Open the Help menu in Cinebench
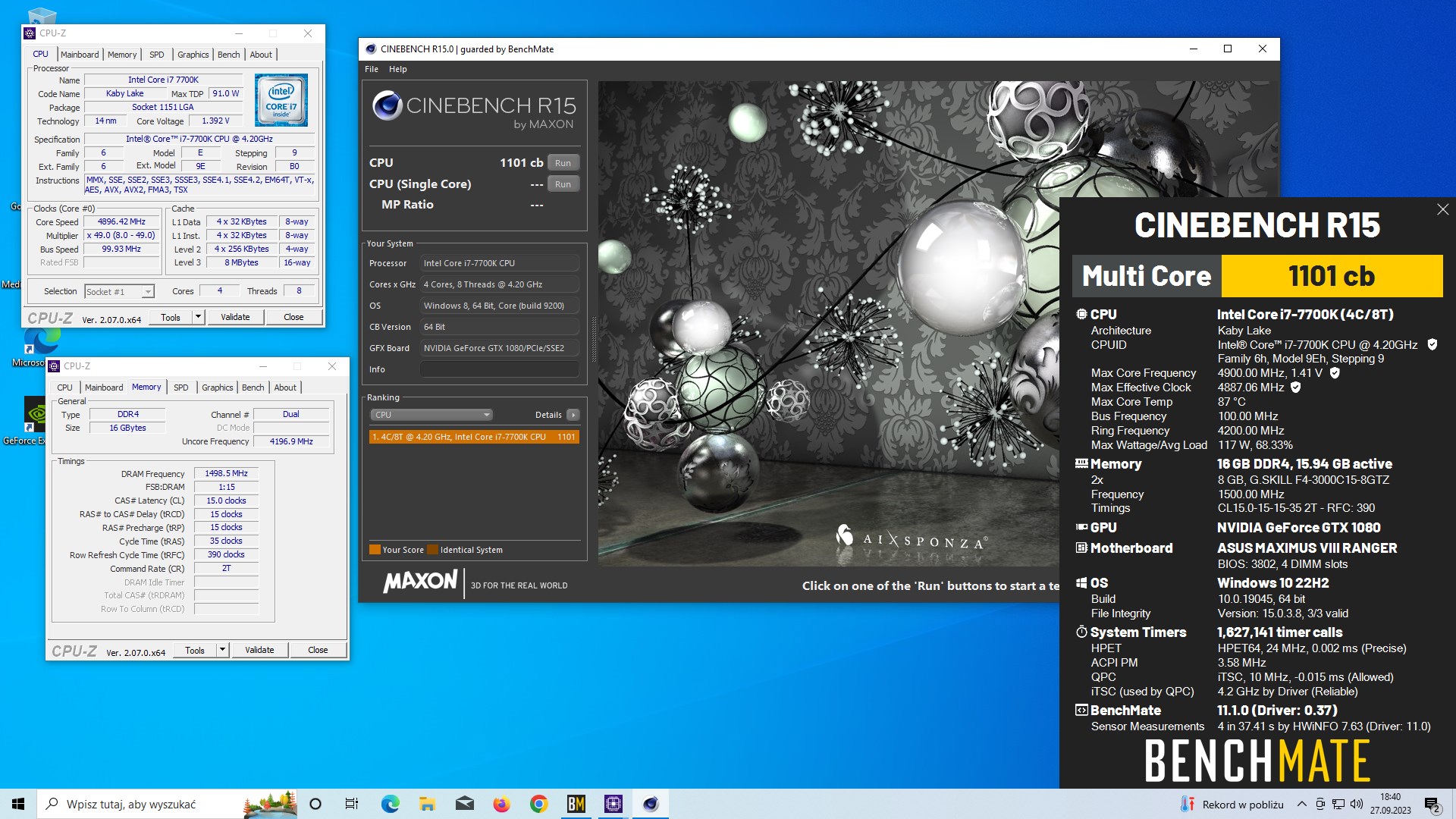 pos(398,69)
